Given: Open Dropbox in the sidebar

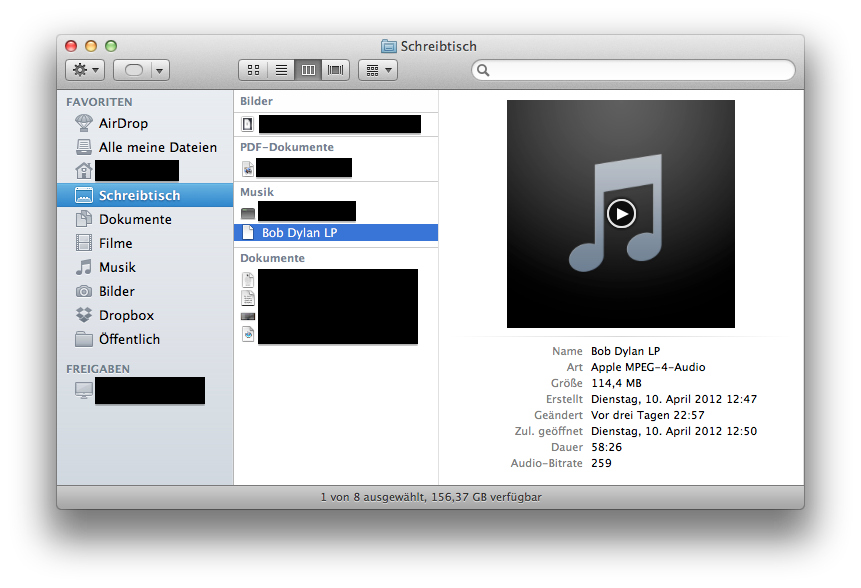Looking at the screenshot, I should pos(146,315).
